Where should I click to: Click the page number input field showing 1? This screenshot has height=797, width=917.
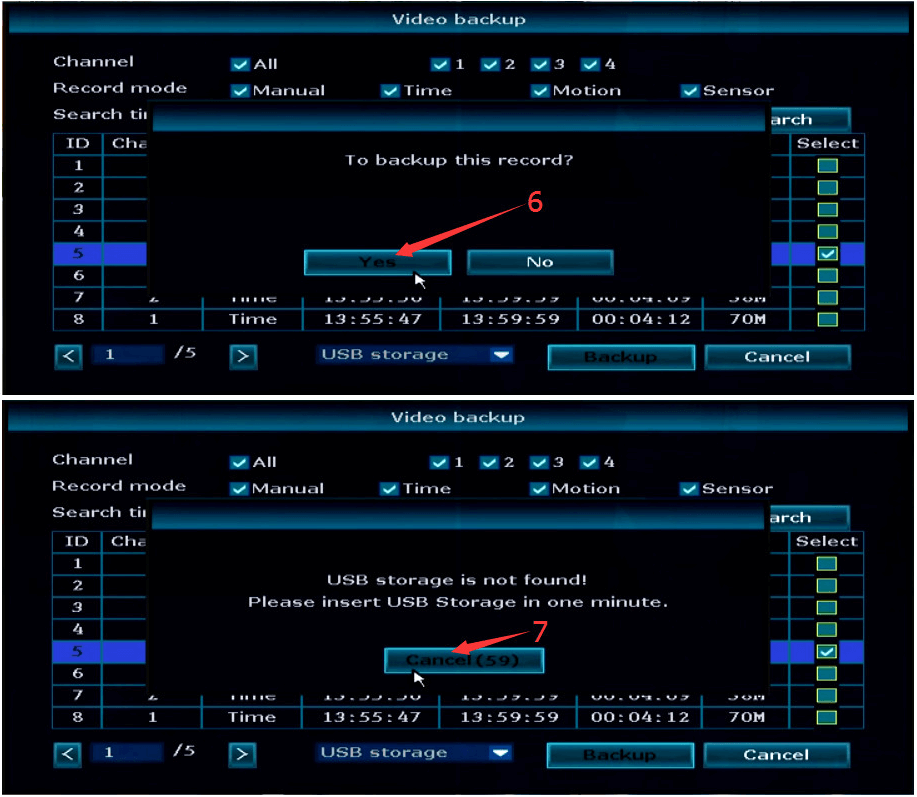[x=127, y=354]
